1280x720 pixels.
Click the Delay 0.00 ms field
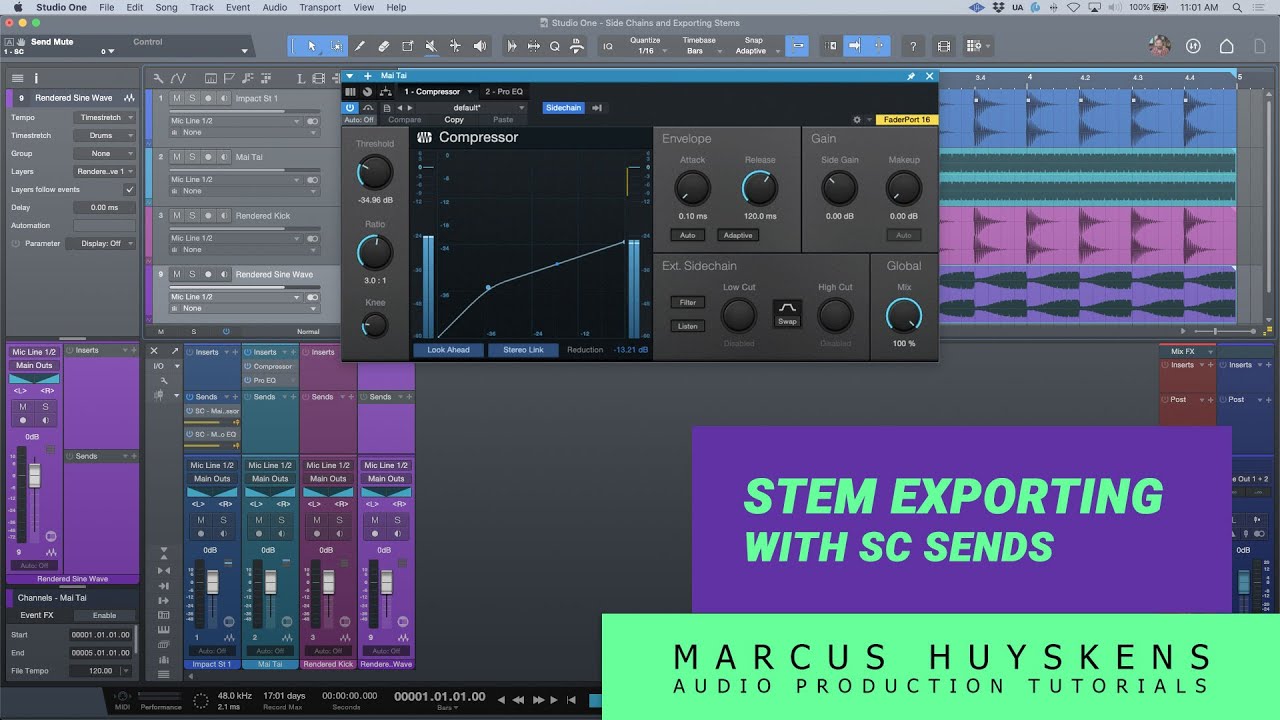click(104, 207)
